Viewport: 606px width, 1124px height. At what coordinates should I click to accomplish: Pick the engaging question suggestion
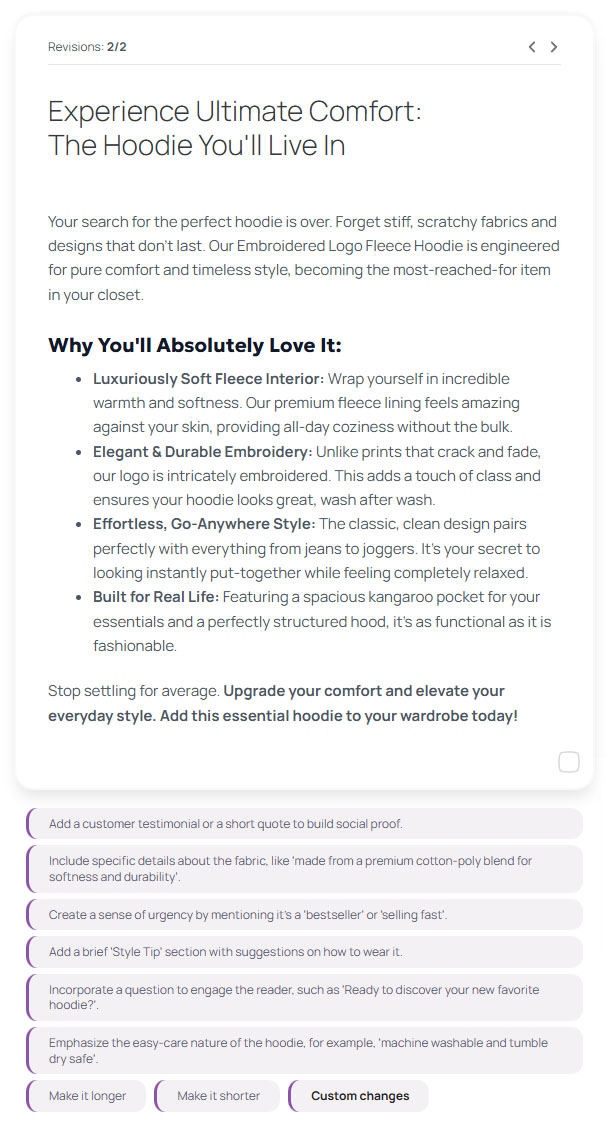click(304, 997)
